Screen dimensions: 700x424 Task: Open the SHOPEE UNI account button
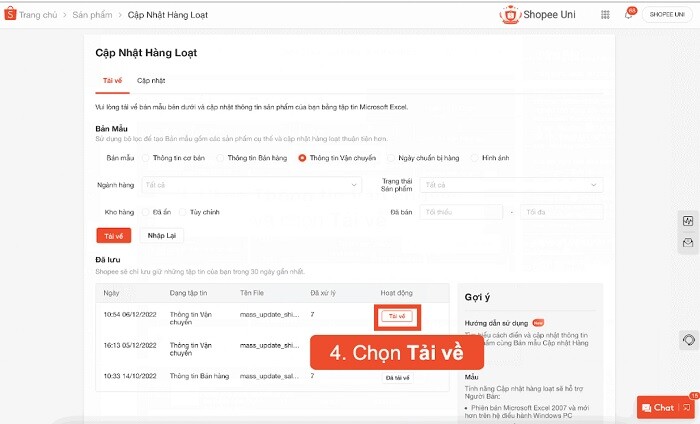coord(667,15)
